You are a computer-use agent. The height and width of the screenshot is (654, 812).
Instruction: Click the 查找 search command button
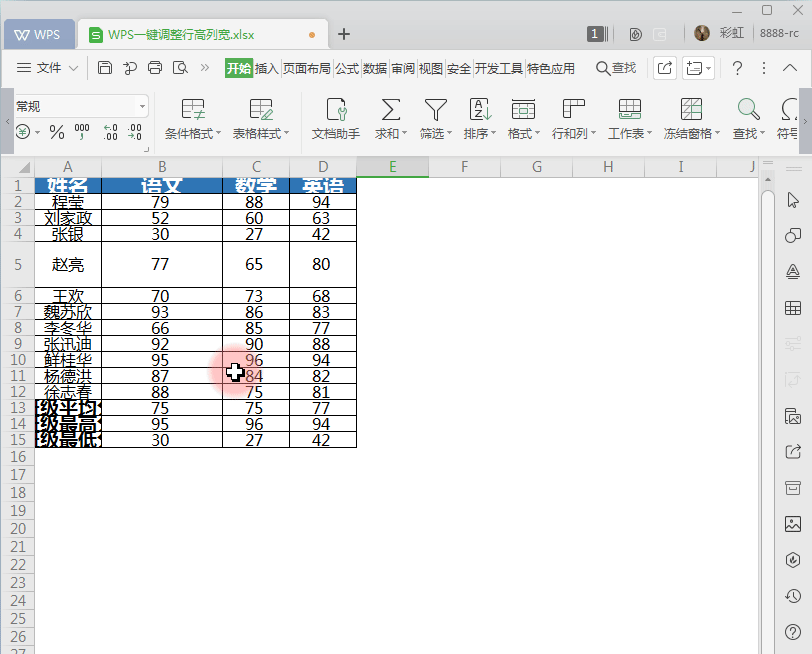(616, 68)
